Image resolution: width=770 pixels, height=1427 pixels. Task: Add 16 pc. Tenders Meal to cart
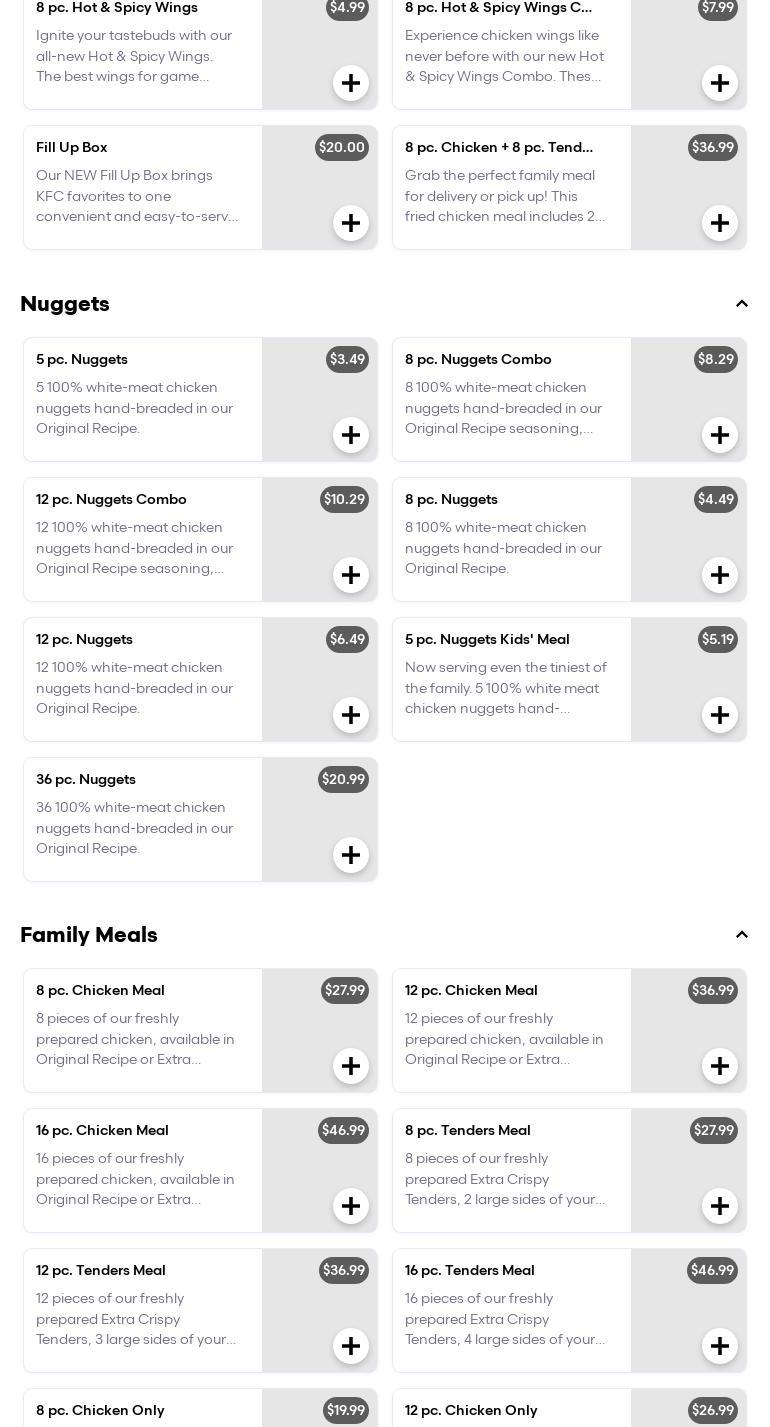720,1346
